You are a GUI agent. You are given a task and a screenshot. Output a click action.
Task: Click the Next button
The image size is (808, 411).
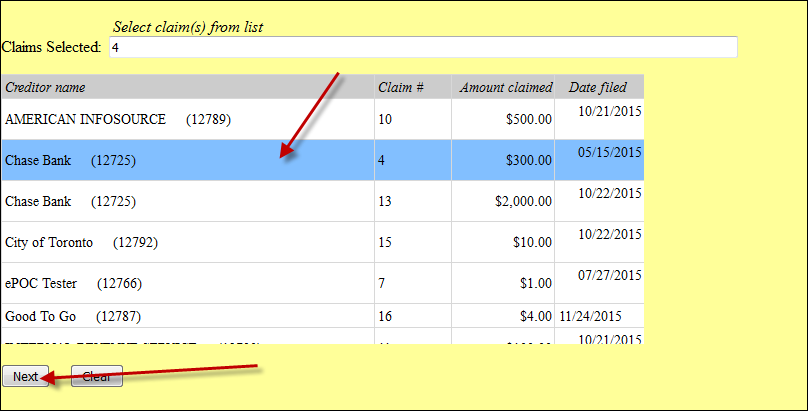pos(26,376)
